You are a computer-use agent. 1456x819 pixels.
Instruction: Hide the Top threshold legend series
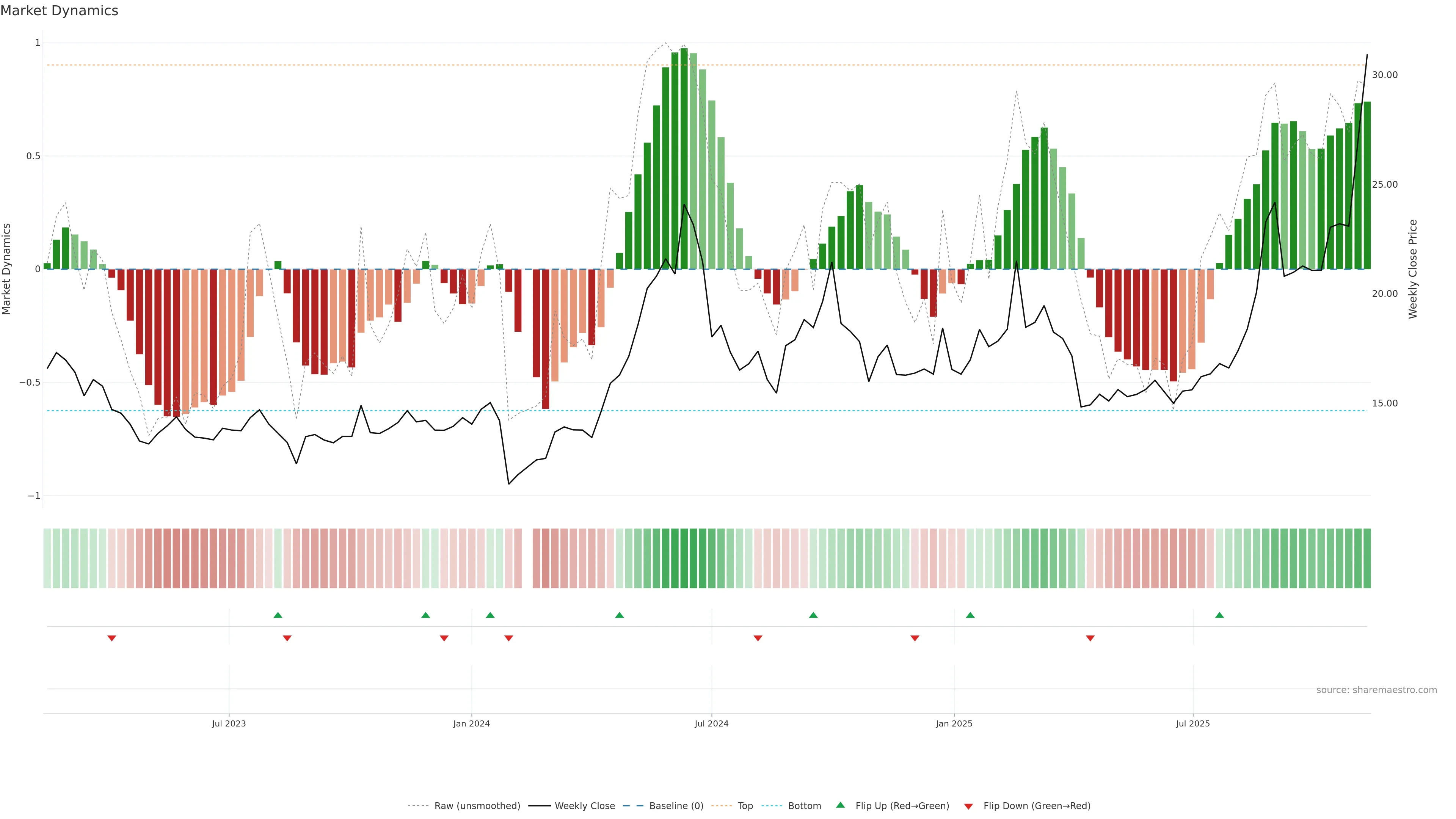tap(745, 806)
